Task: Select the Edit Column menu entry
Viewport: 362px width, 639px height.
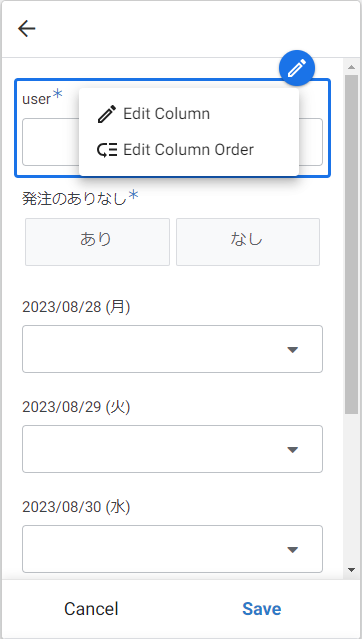Action: 189,114
